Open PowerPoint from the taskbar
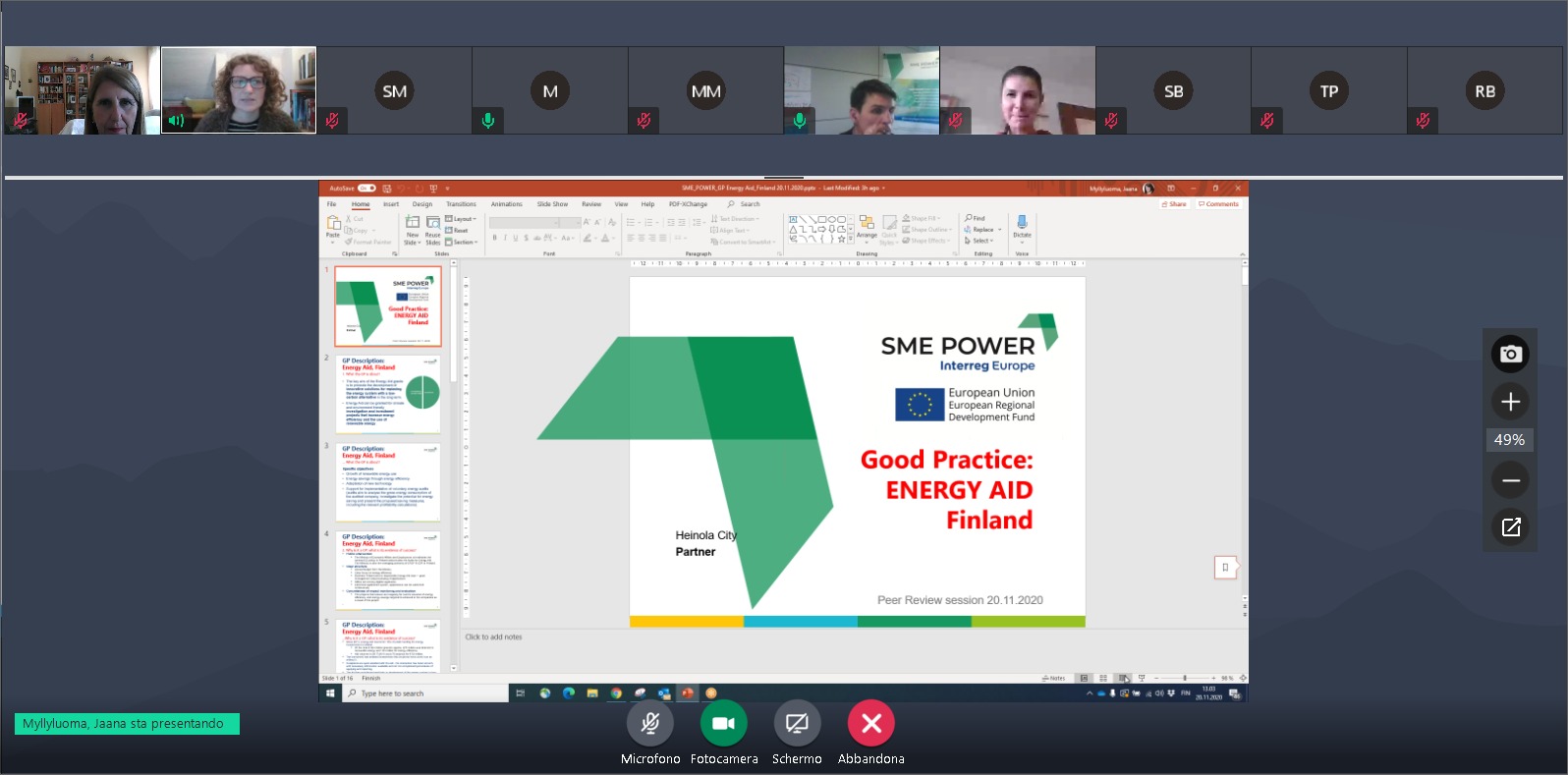The image size is (1568, 775). point(688,693)
